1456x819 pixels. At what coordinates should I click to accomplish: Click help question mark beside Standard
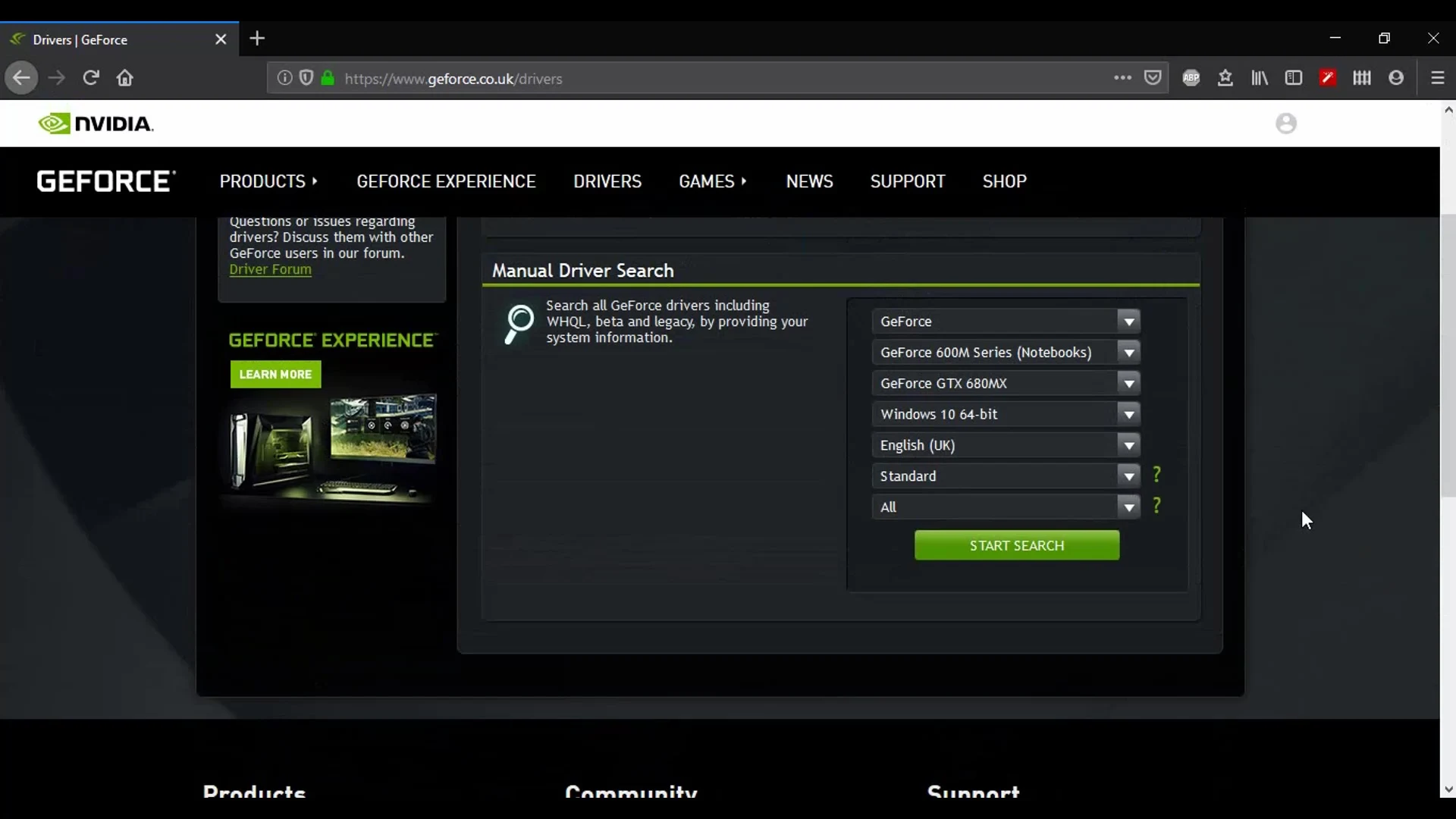tap(1156, 475)
